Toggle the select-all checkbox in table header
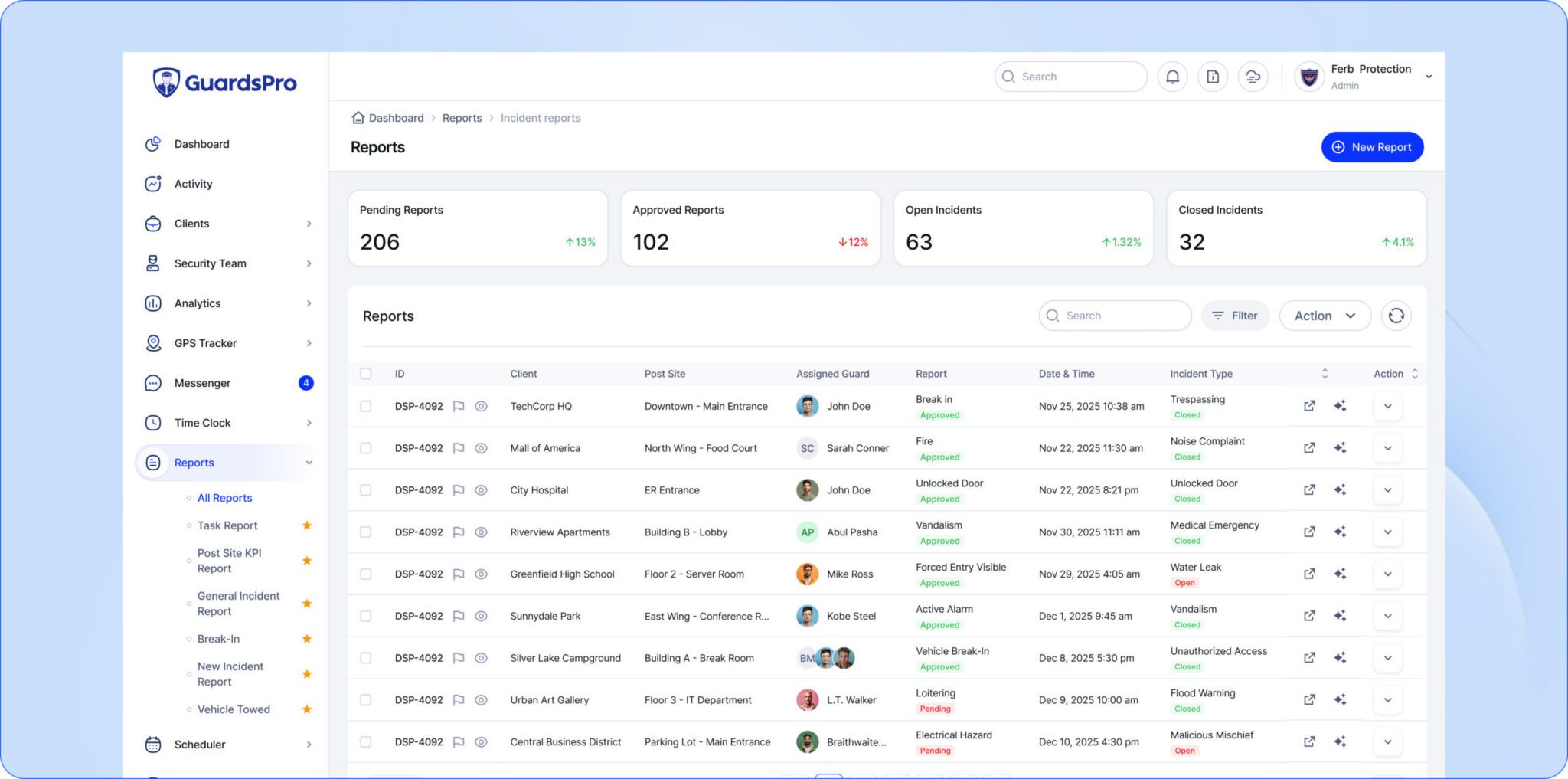This screenshot has height=779, width=1568. click(x=366, y=374)
